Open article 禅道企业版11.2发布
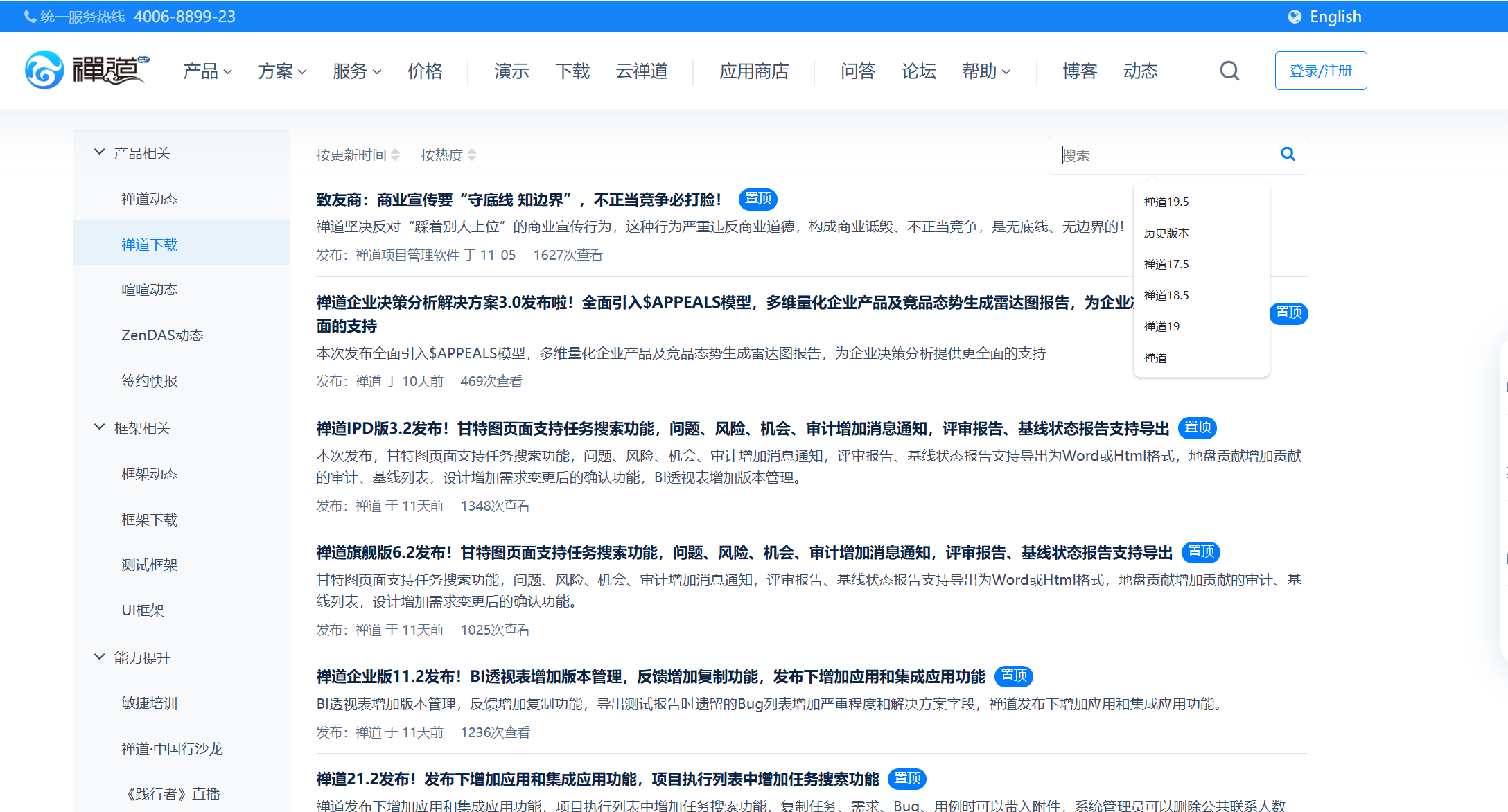The width and height of the screenshot is (1508, 812). point(651,677)
